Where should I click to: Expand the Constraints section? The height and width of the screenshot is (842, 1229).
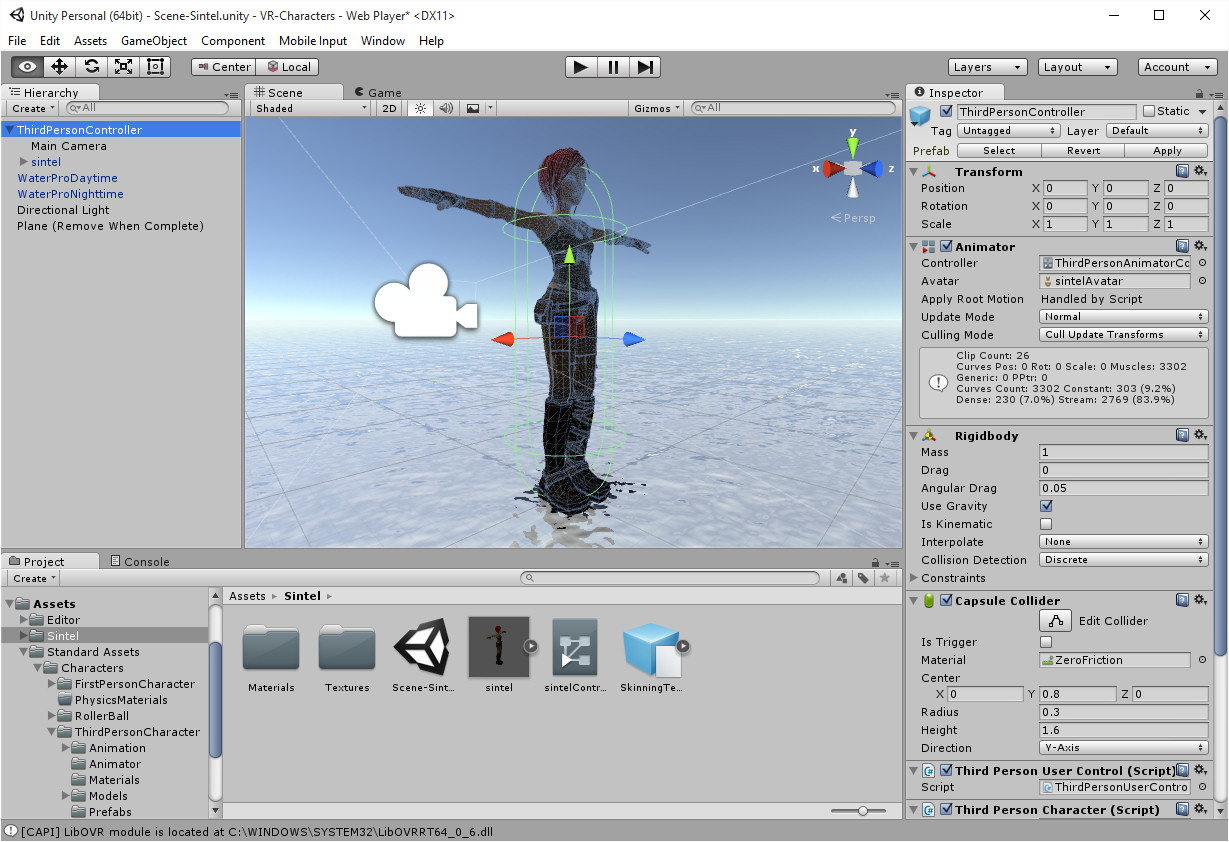pyautogui.click(x=914, y=578)
